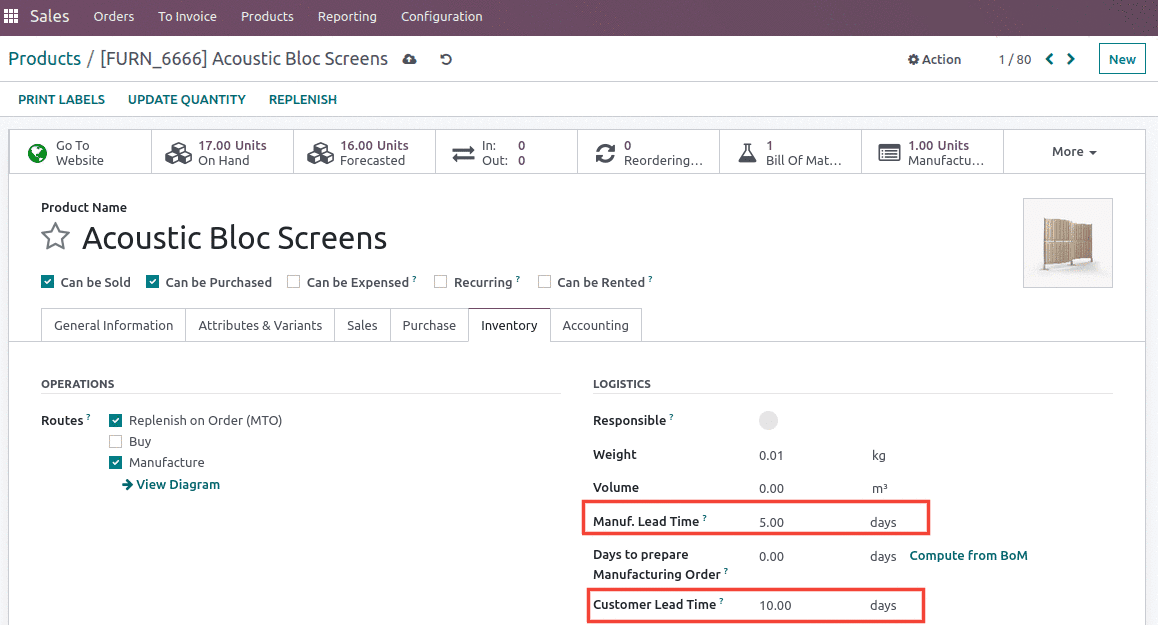Toggle the Recurring checkbox

click(440, 282)
